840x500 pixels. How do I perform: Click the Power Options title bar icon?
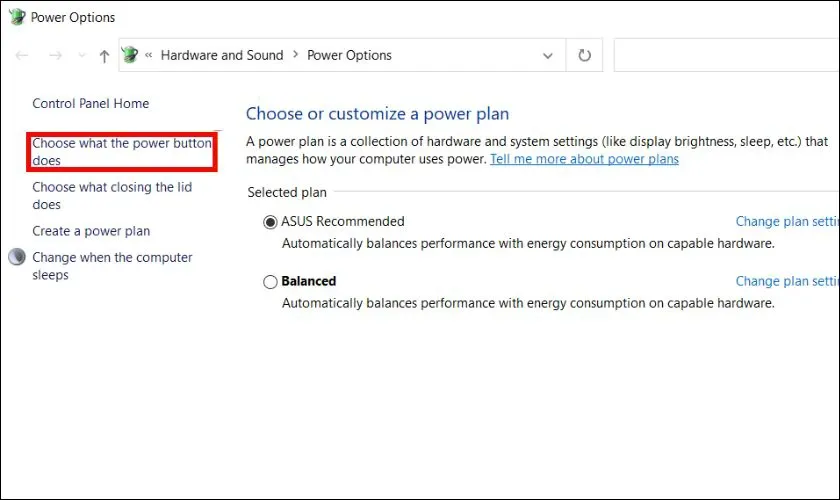pos(17,17)
